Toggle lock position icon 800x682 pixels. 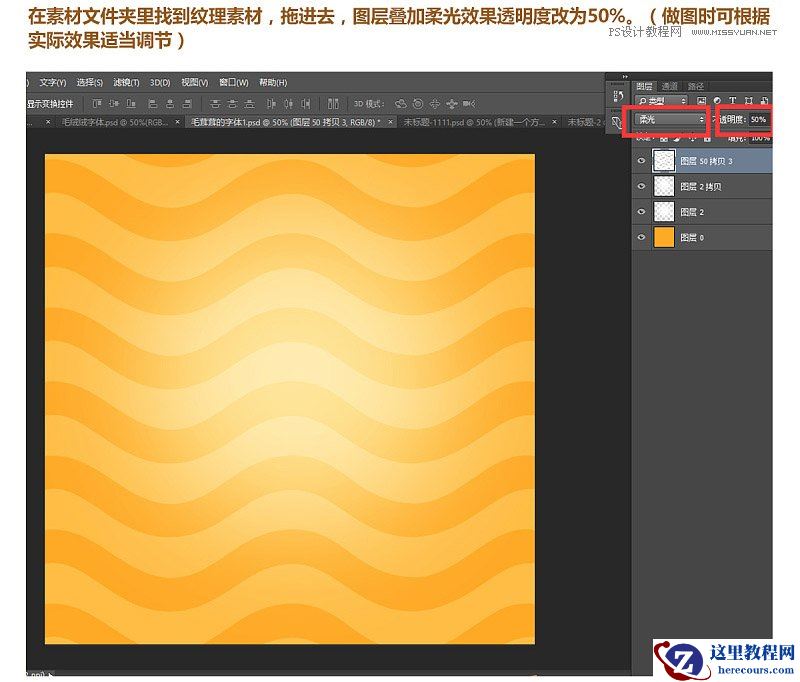693,139
